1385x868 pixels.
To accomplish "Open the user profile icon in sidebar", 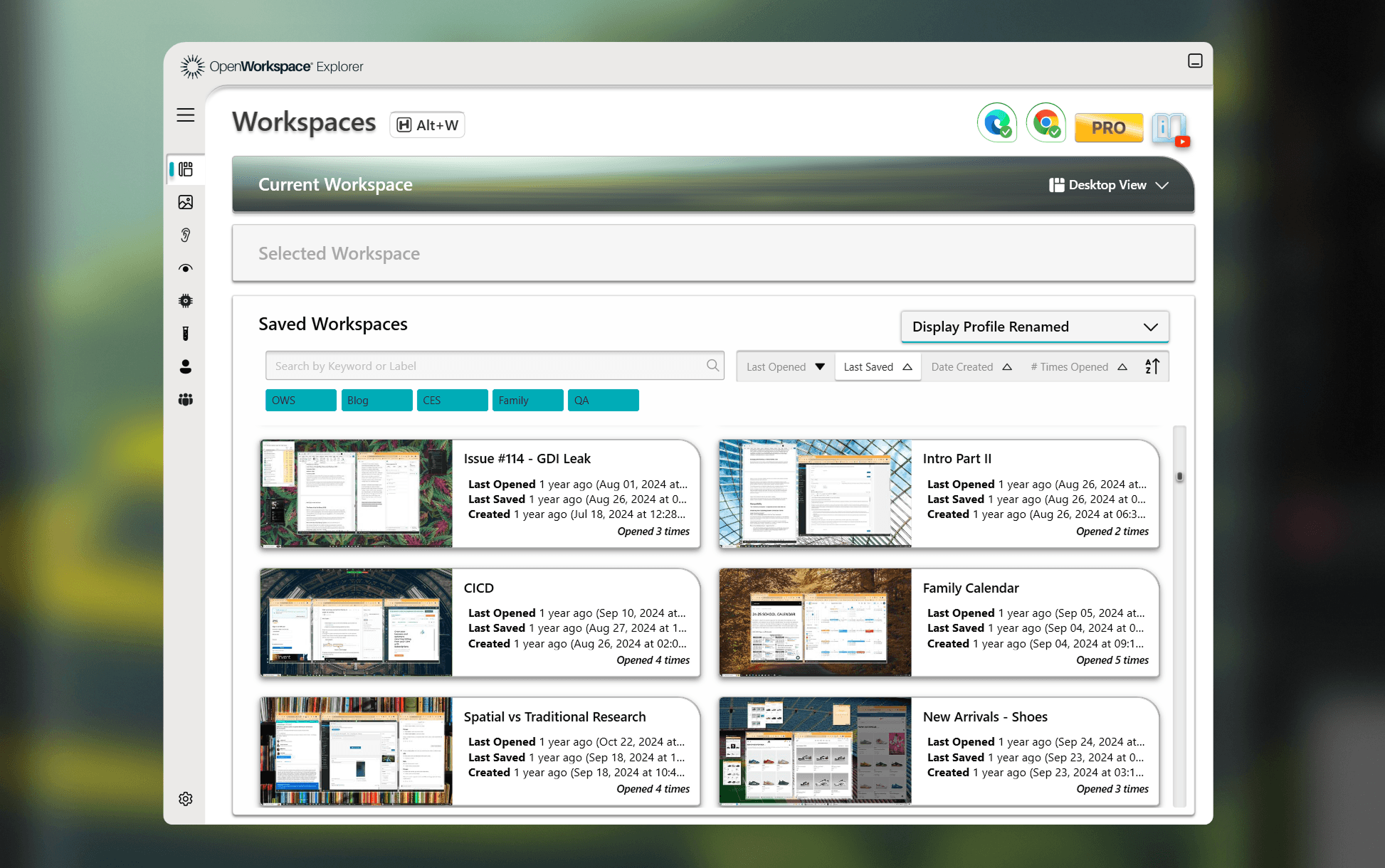I will coord(185,366).
